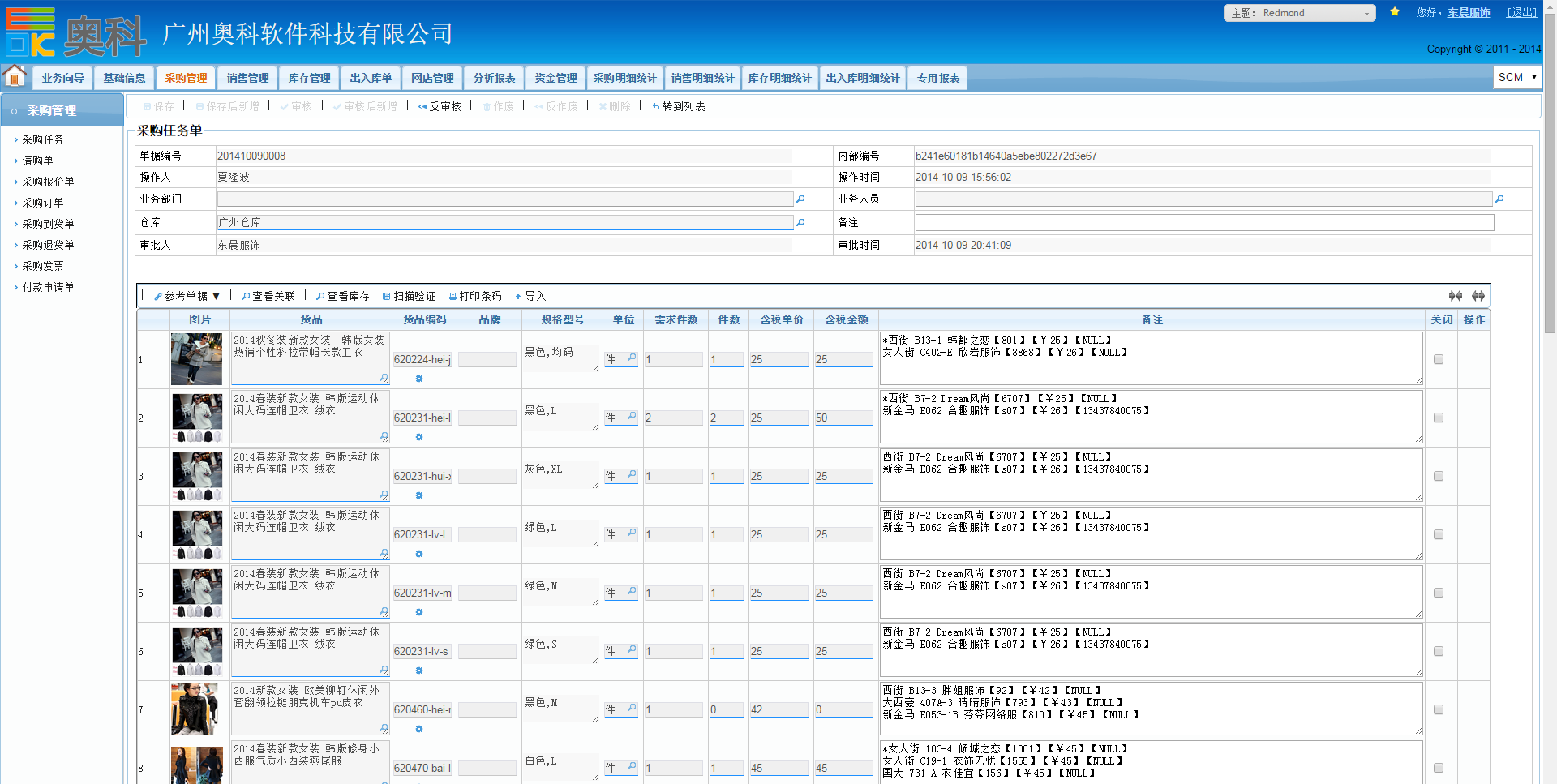The image size is (1557, 784).
Task: Click the 打印条码 print toolbar button
Action: point(475,296)
